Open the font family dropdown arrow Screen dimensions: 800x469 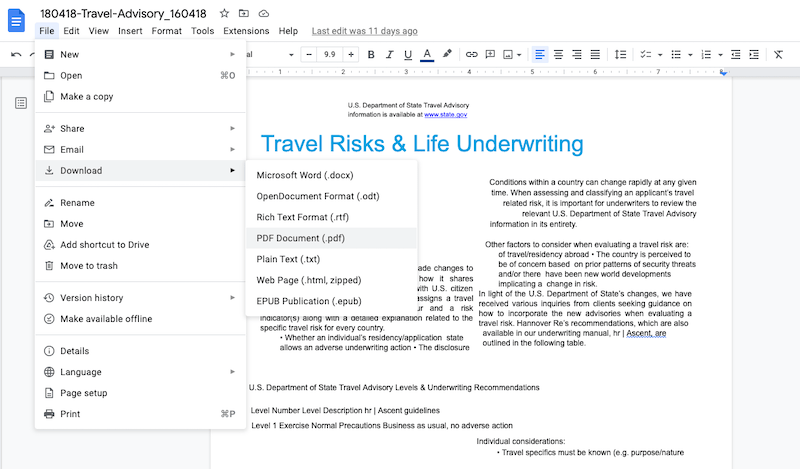[x=291, y=55]
